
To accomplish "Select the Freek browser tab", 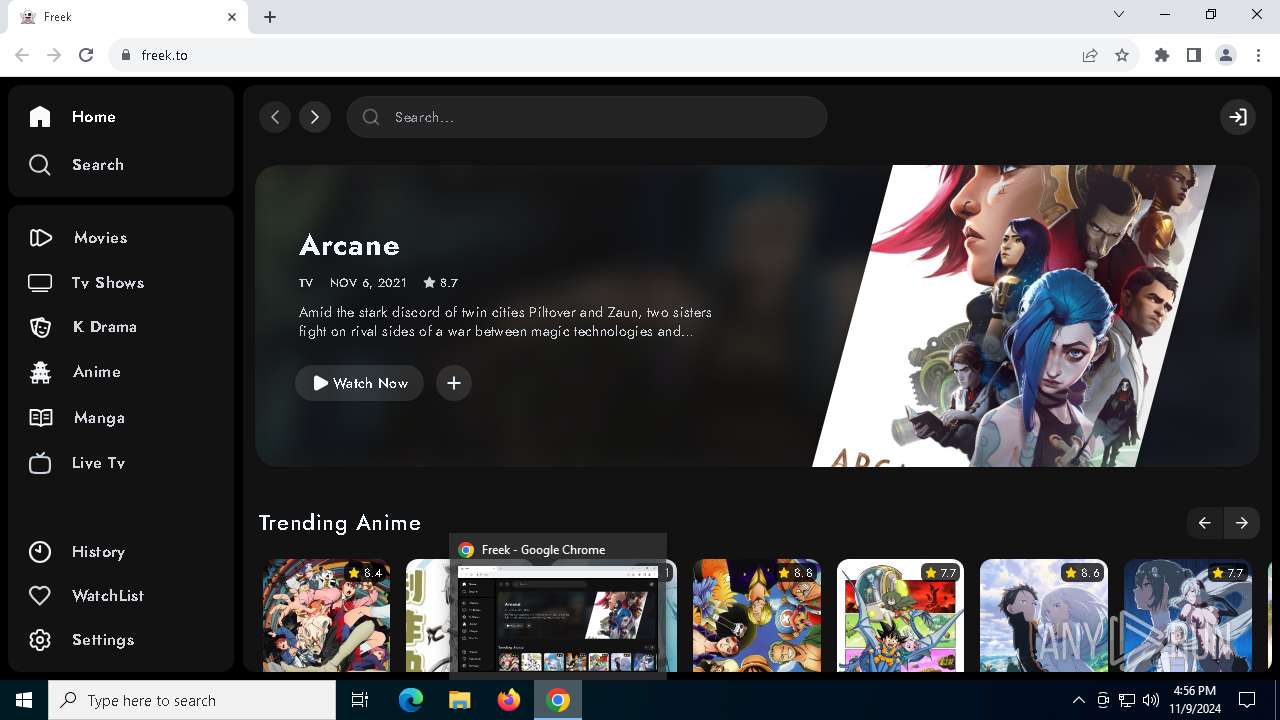I will click(128, 17).
